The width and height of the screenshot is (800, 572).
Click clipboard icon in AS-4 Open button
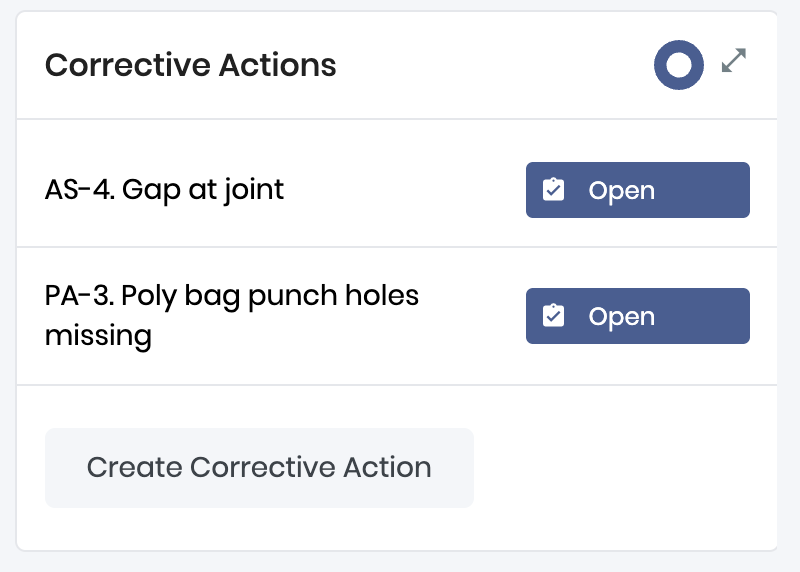click(x=553, y=190)
